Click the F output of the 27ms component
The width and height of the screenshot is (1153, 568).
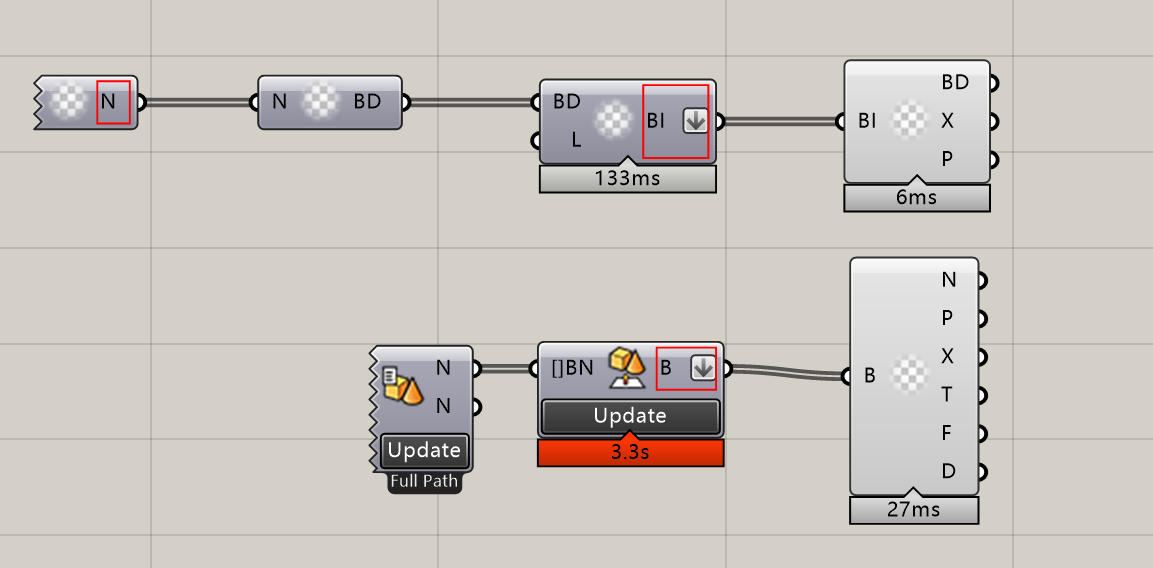[948, 433]
